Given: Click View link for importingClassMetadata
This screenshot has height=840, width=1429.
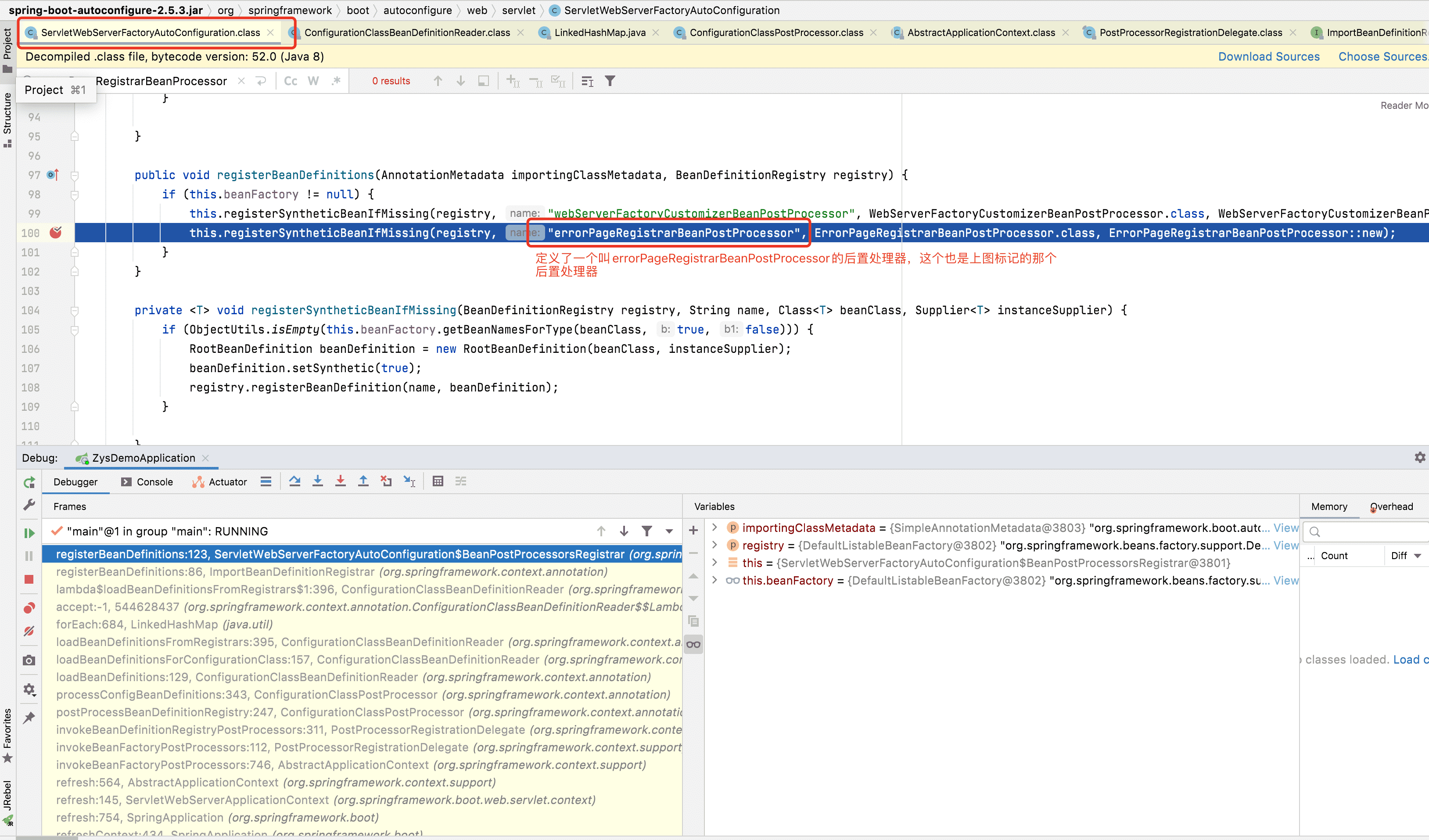Looking at the screenshot, I should click(1285, 528).
